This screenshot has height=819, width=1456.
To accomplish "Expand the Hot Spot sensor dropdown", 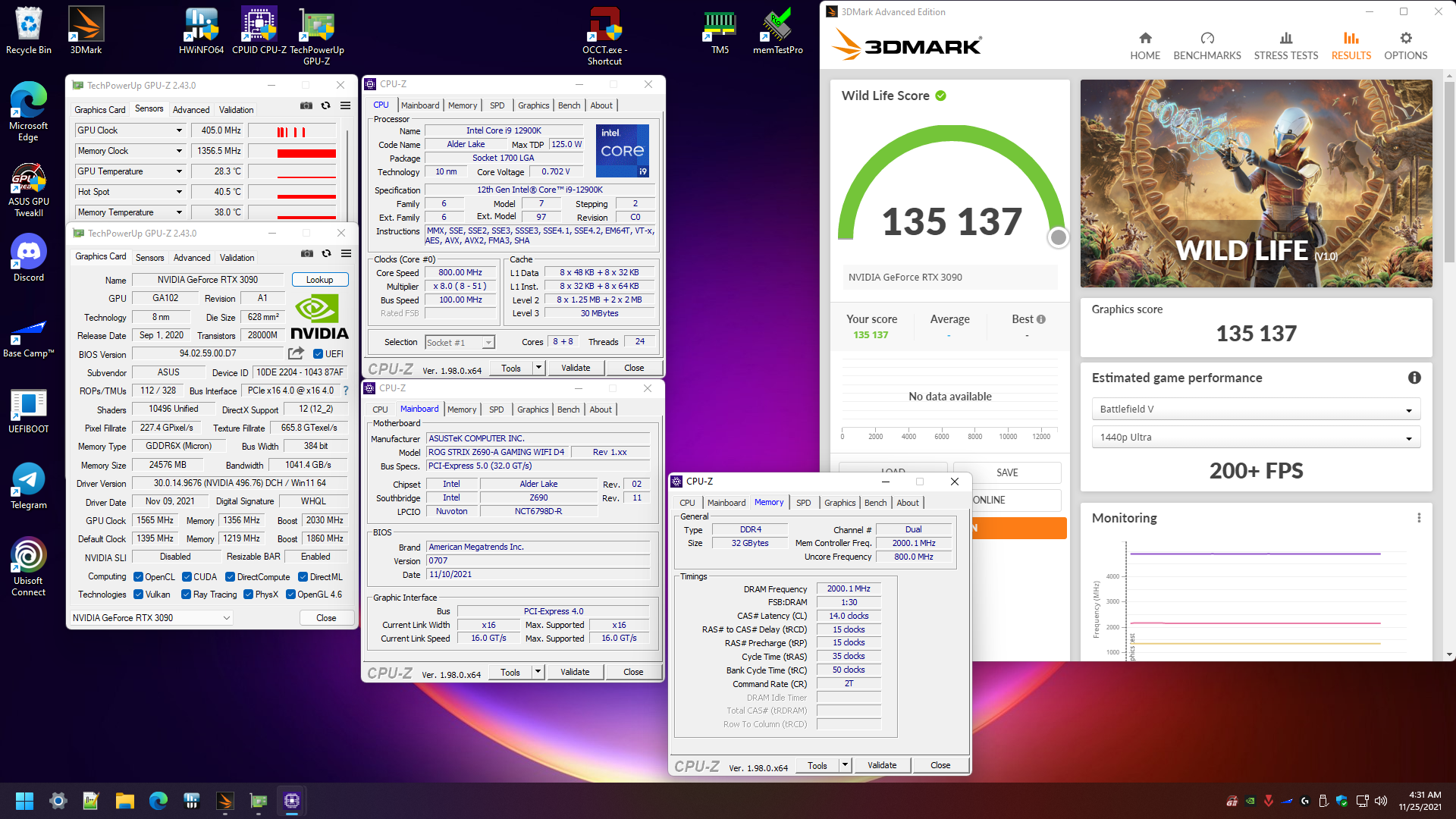I will (179, 192).
